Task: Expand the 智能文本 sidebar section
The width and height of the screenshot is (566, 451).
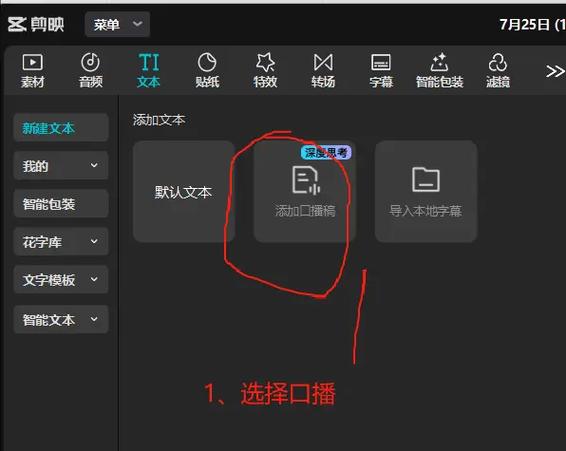Action: tap(61, 320)
